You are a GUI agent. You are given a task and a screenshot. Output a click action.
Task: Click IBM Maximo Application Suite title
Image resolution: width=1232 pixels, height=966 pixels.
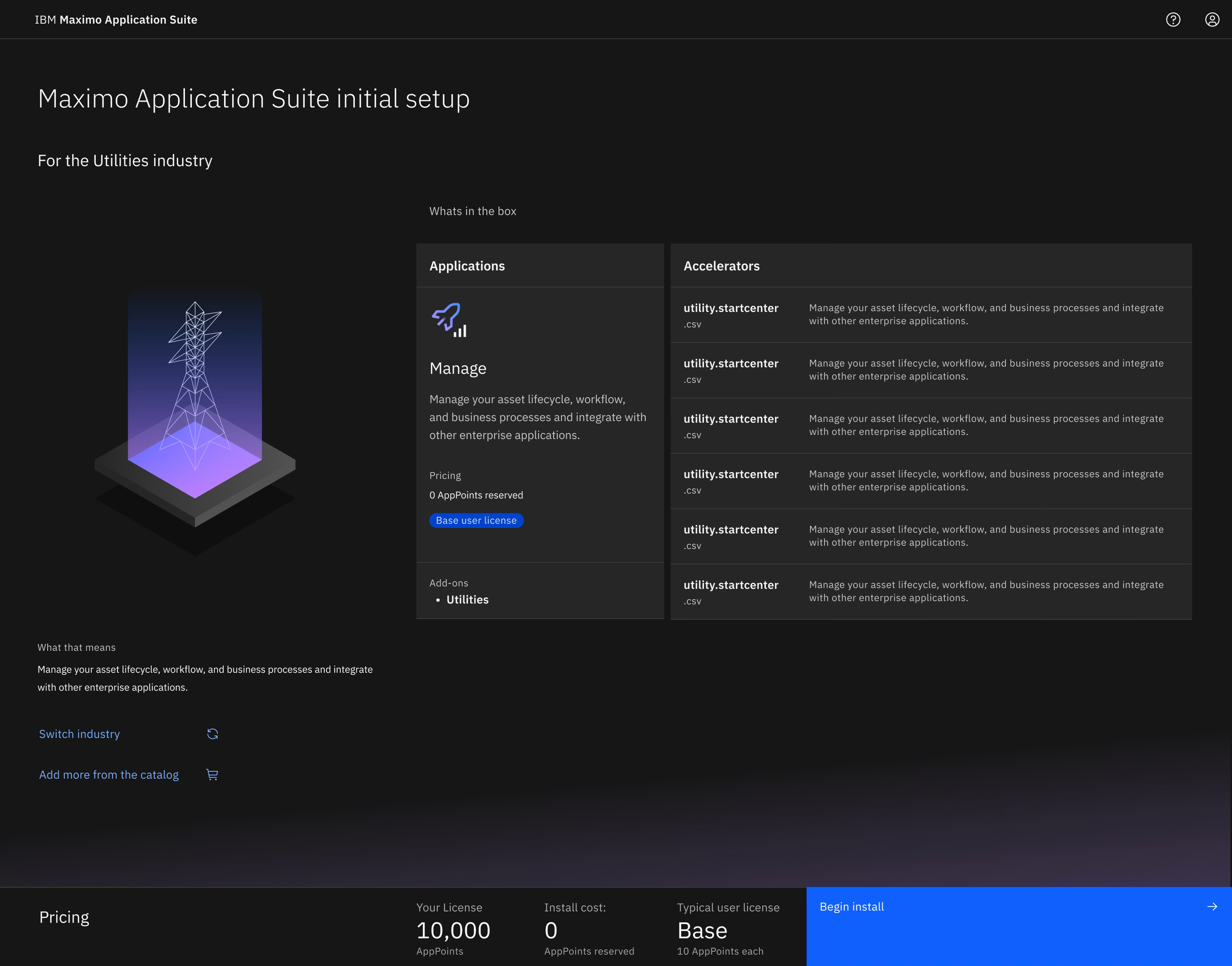pos(116,20)
